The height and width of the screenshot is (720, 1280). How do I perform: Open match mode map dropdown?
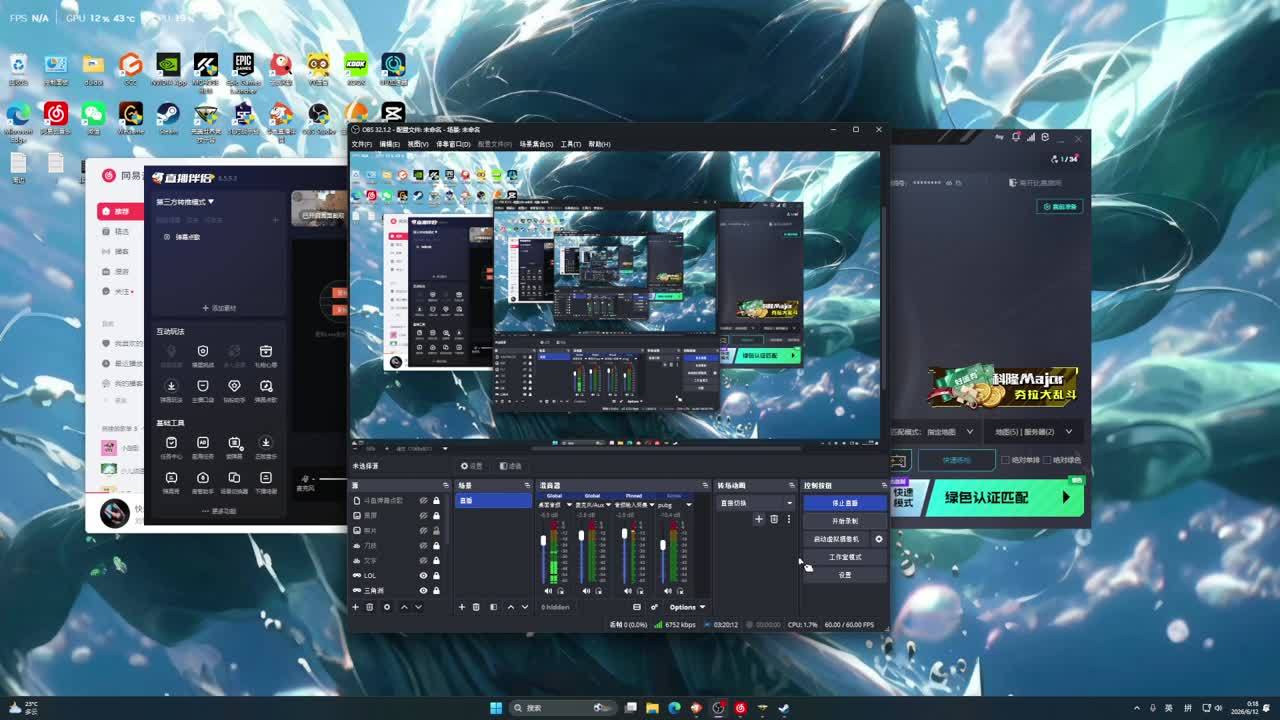934,432
